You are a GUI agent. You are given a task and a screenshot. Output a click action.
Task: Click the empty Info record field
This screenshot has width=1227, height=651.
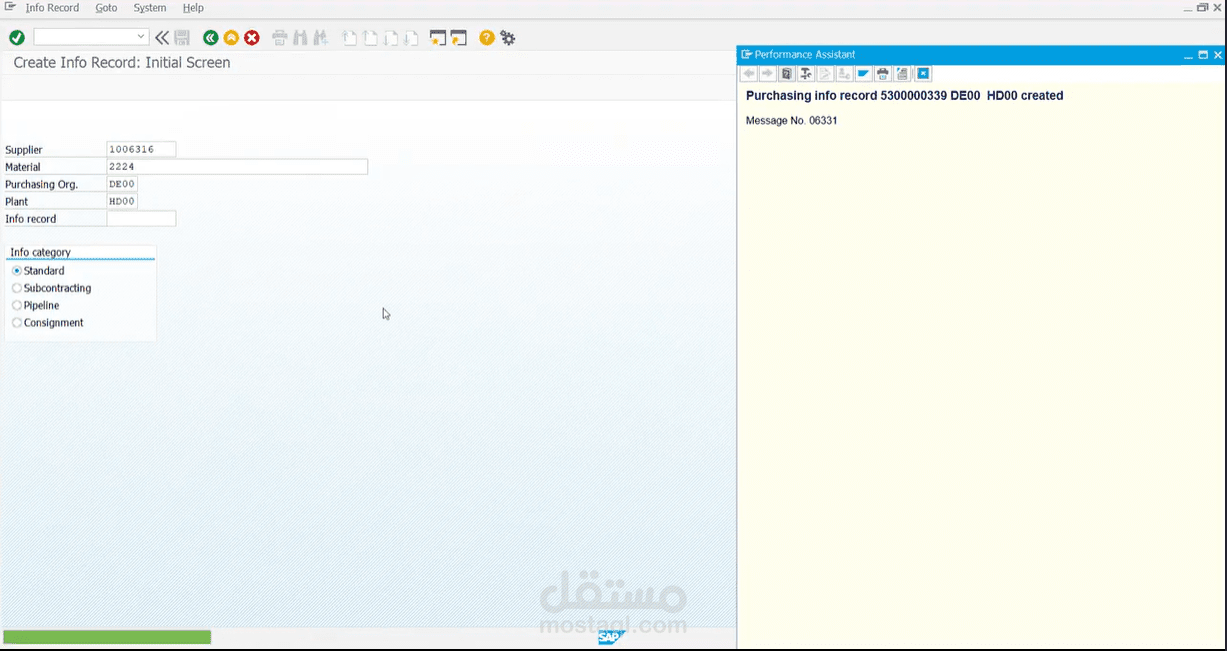click(141, 218)
